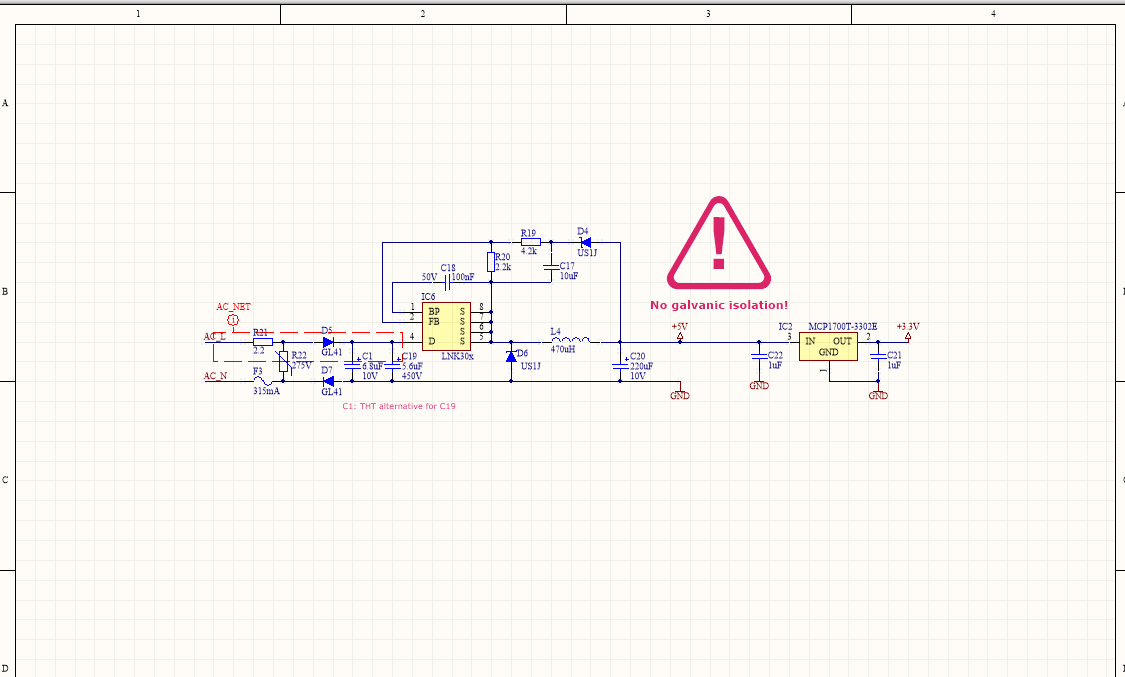Select the 275V varistor rating text
The image size is (1125, 677).
pyautogui.click(x=301, y=365)
